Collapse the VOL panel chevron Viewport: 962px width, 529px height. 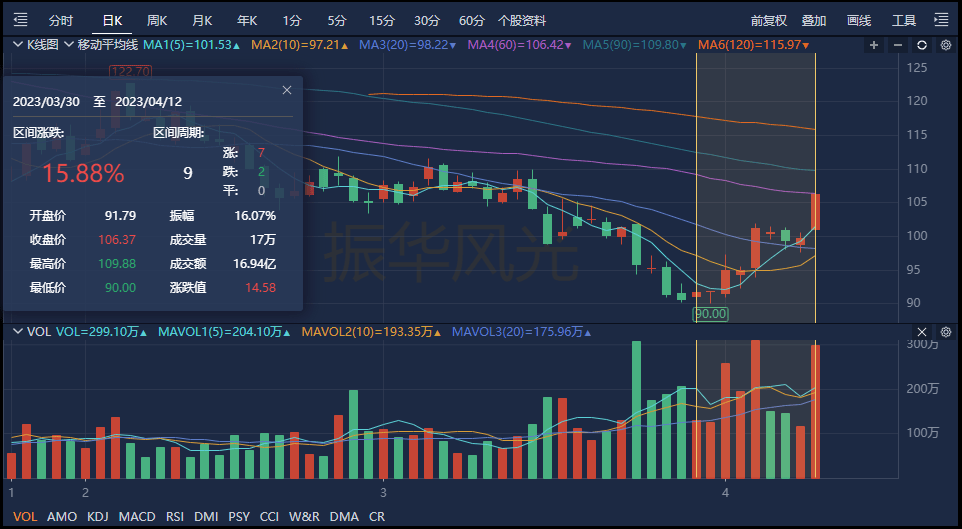(18, 332)
